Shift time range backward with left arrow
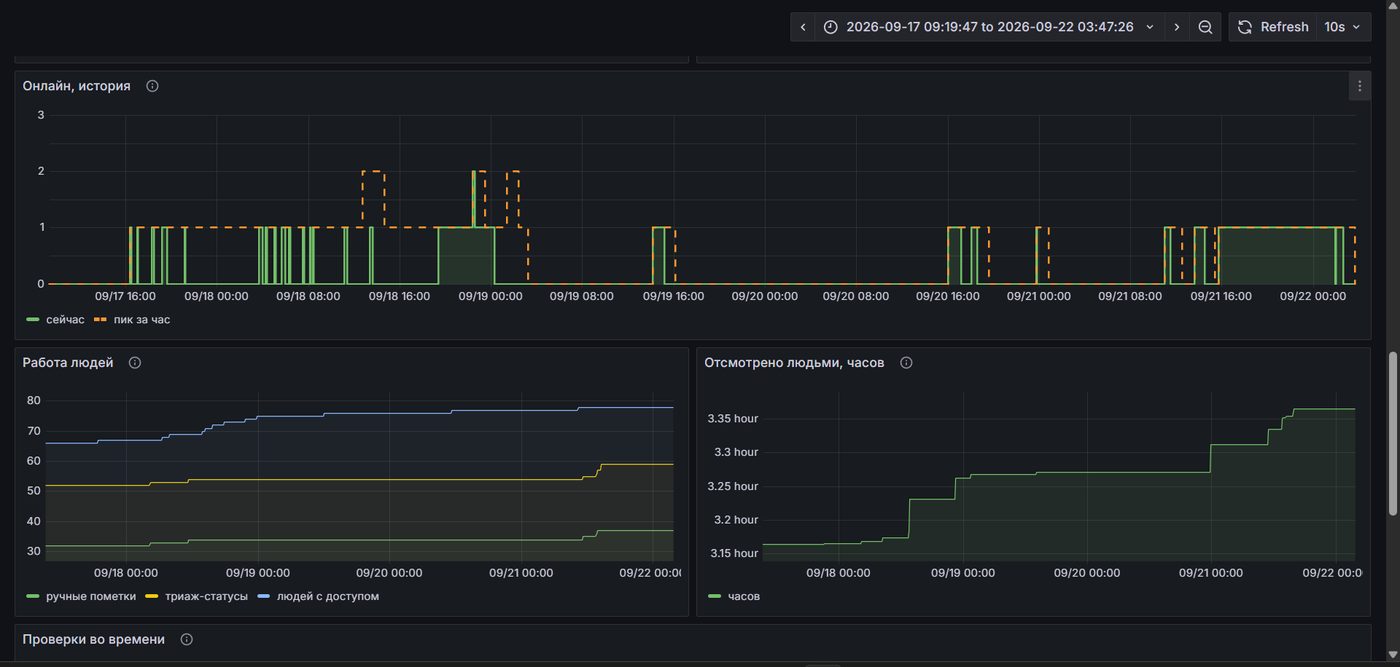1400x667 pixels. pos(803,27)
